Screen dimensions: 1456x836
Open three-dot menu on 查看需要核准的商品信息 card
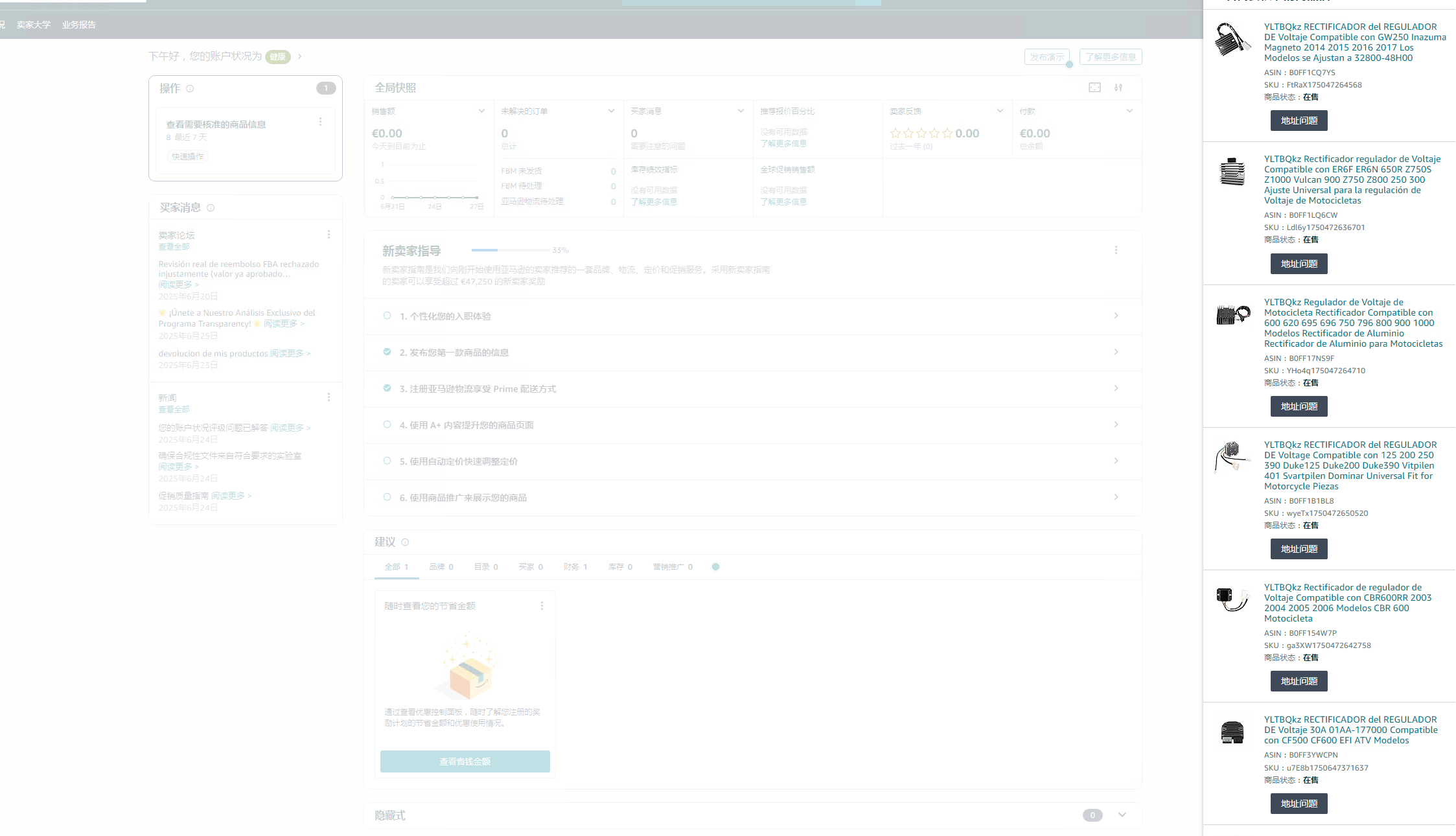click(320, 122)
